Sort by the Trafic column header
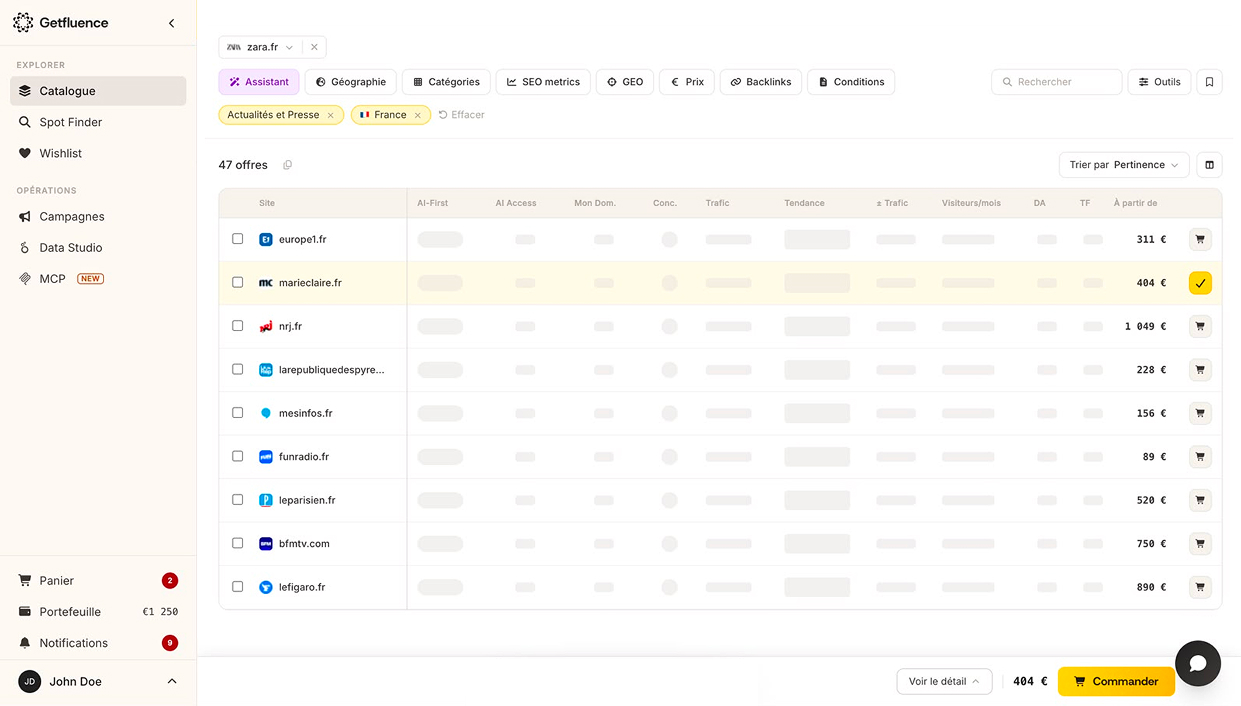 717,203
